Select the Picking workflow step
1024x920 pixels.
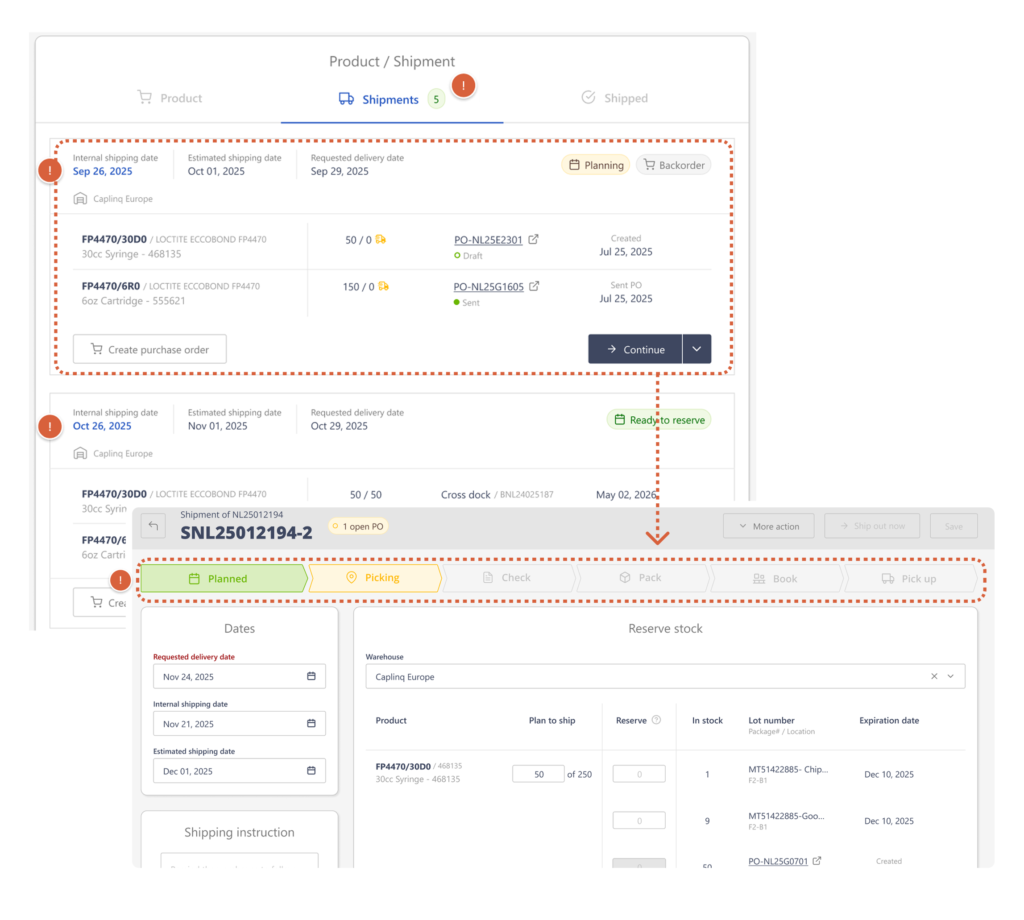click(x=373, y=578)
